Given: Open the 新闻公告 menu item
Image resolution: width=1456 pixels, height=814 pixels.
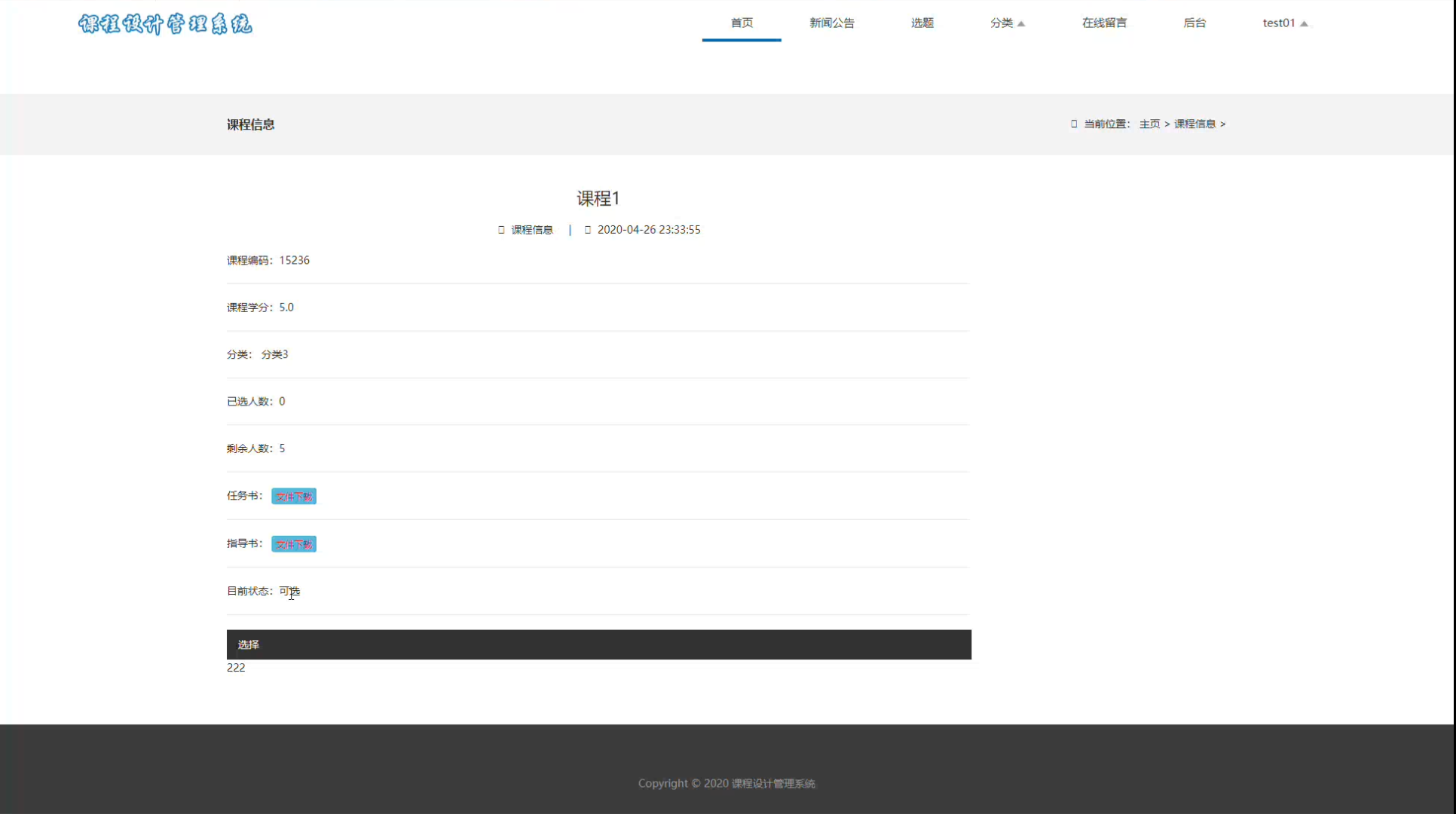Looking at the screenshot, I should (832, 23).
